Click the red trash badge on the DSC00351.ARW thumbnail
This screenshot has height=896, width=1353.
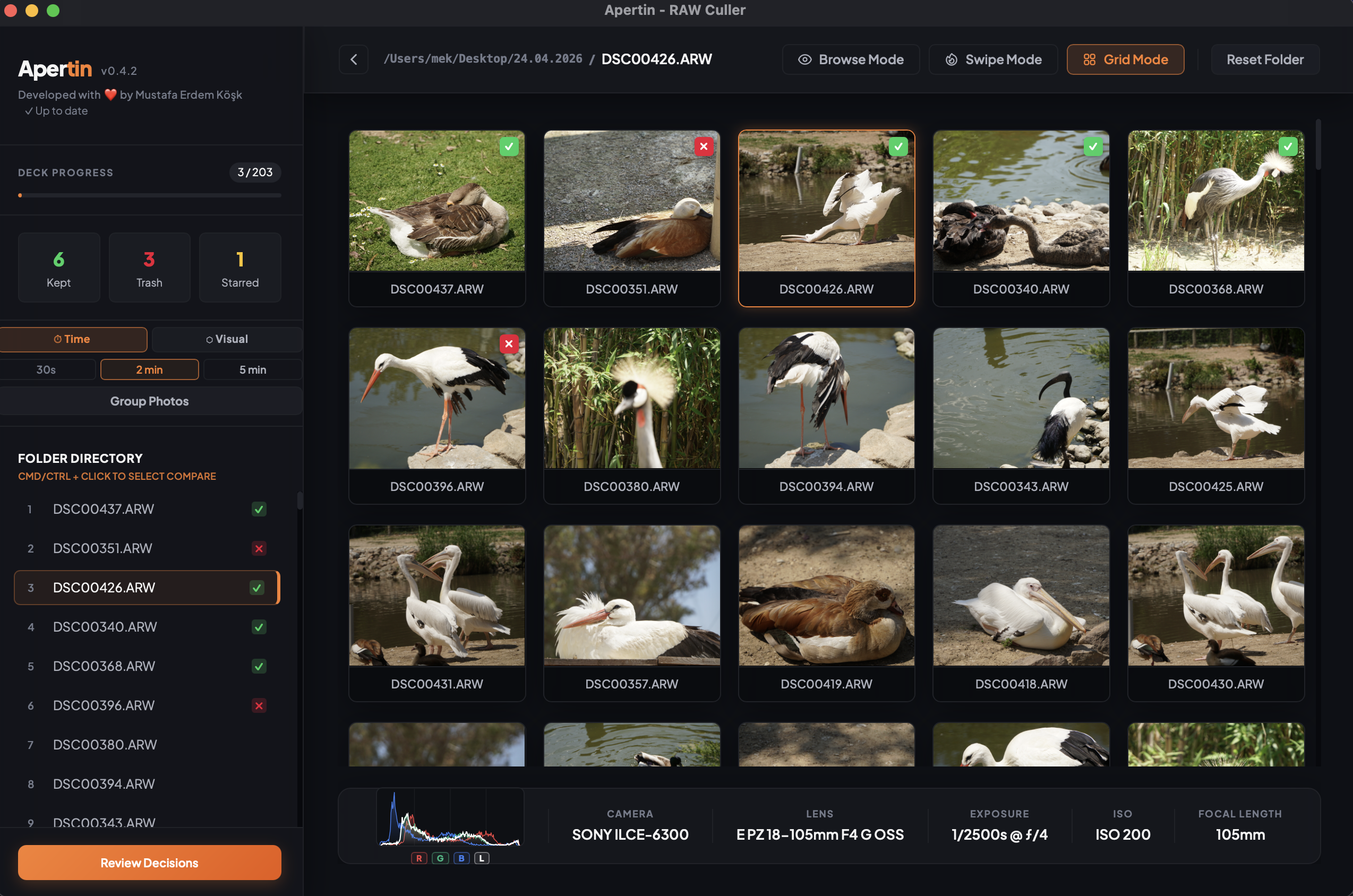704,147
